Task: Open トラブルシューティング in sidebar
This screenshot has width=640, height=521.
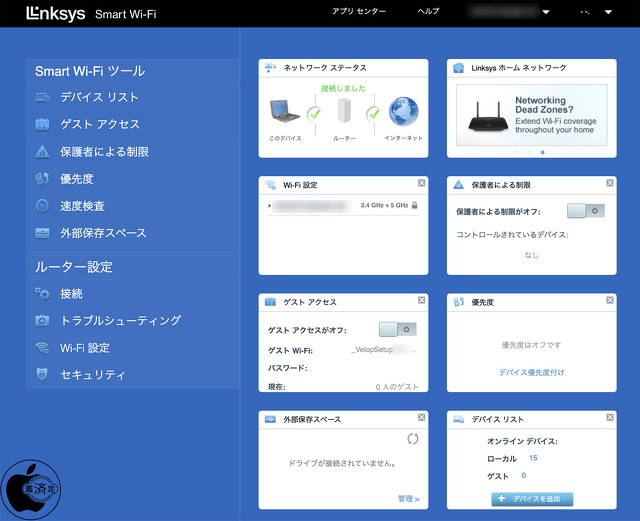Action: coord(121,321)
